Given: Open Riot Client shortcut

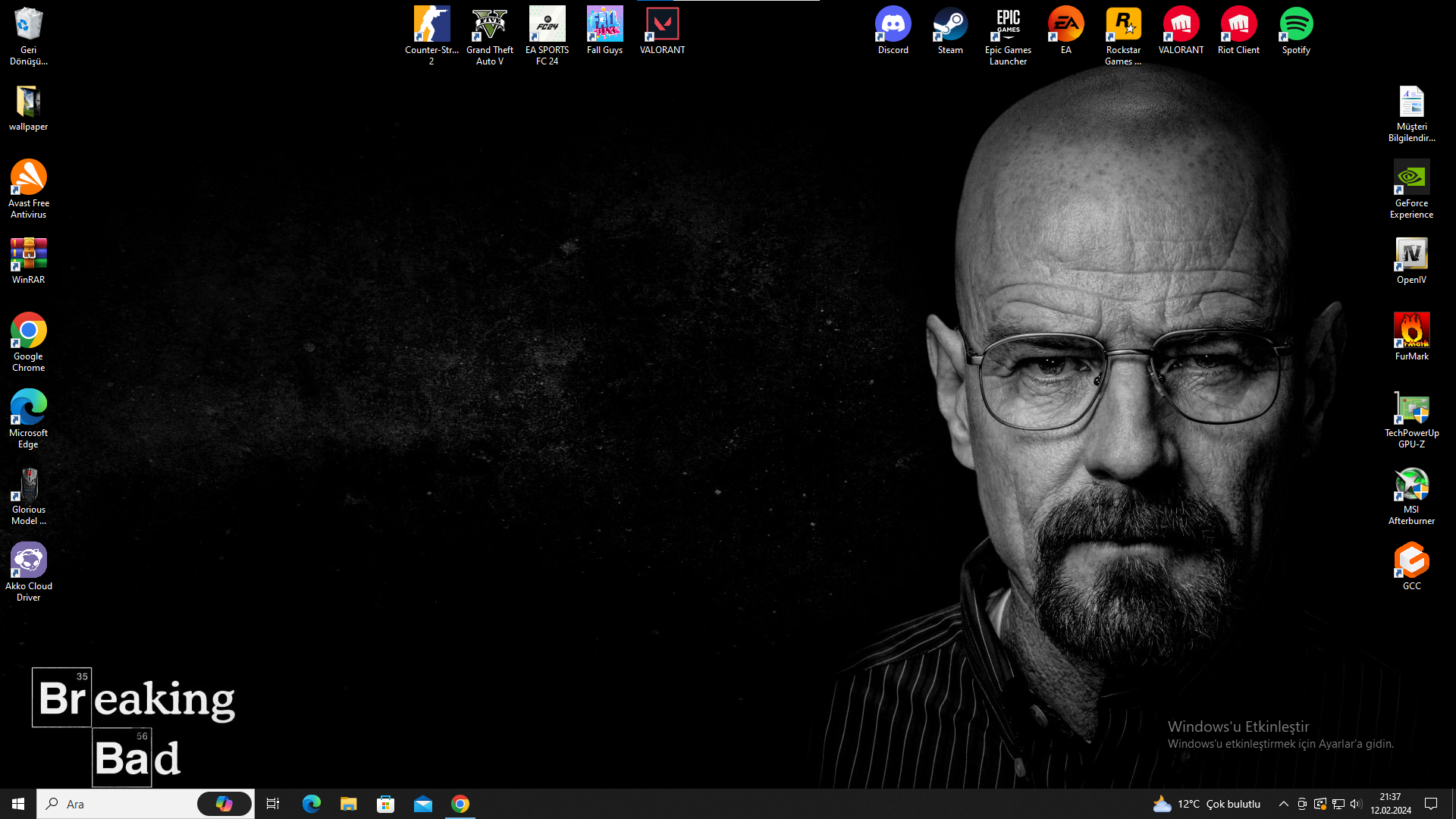Looking at the screenshot, I should (1238, 30).
